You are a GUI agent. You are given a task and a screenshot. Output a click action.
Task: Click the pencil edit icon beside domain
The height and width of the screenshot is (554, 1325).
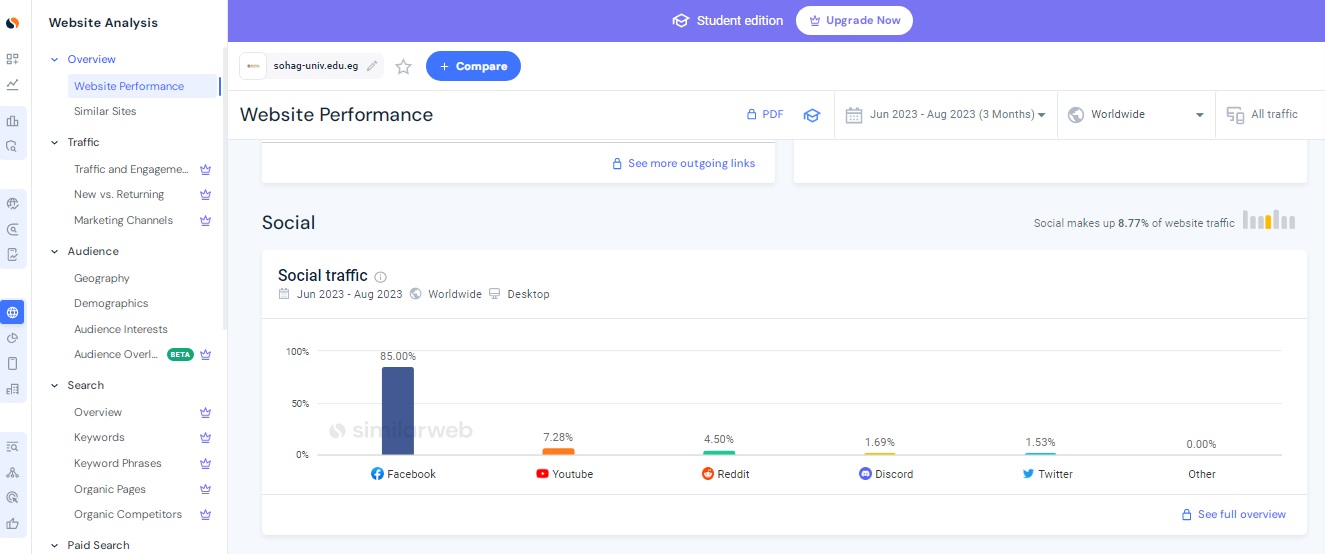372,66
